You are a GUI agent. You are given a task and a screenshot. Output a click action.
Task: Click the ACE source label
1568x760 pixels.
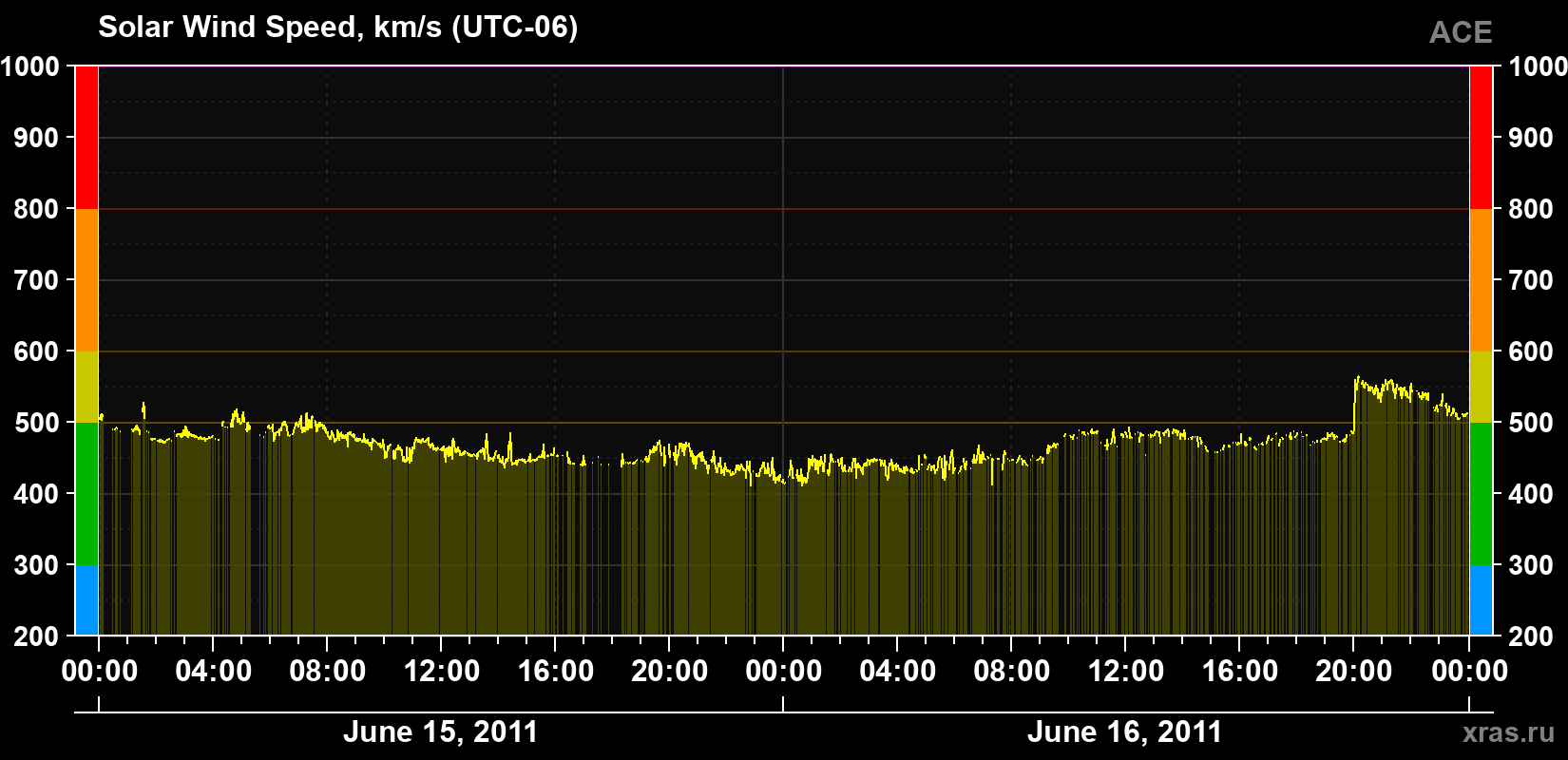[x=1461, y=32]
